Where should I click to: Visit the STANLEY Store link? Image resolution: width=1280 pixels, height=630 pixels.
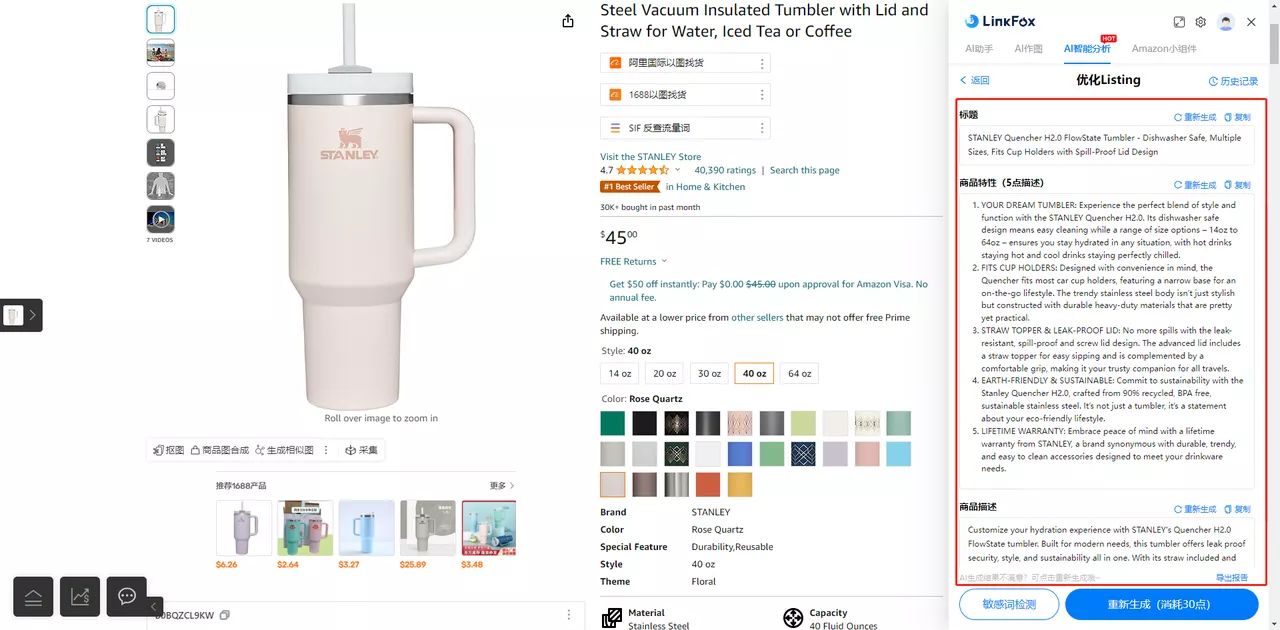click(x=650, y=156)
